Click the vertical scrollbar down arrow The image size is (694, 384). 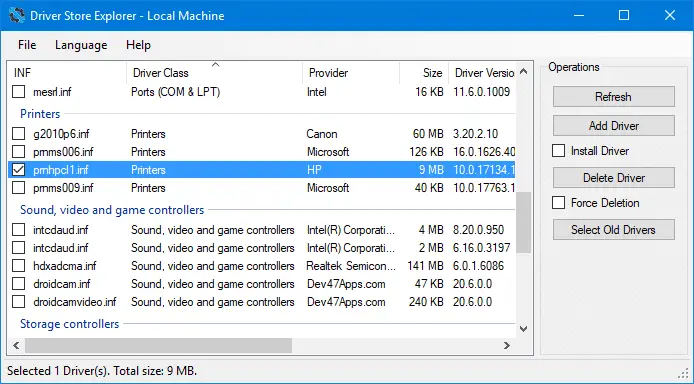(x=524, y=329)
